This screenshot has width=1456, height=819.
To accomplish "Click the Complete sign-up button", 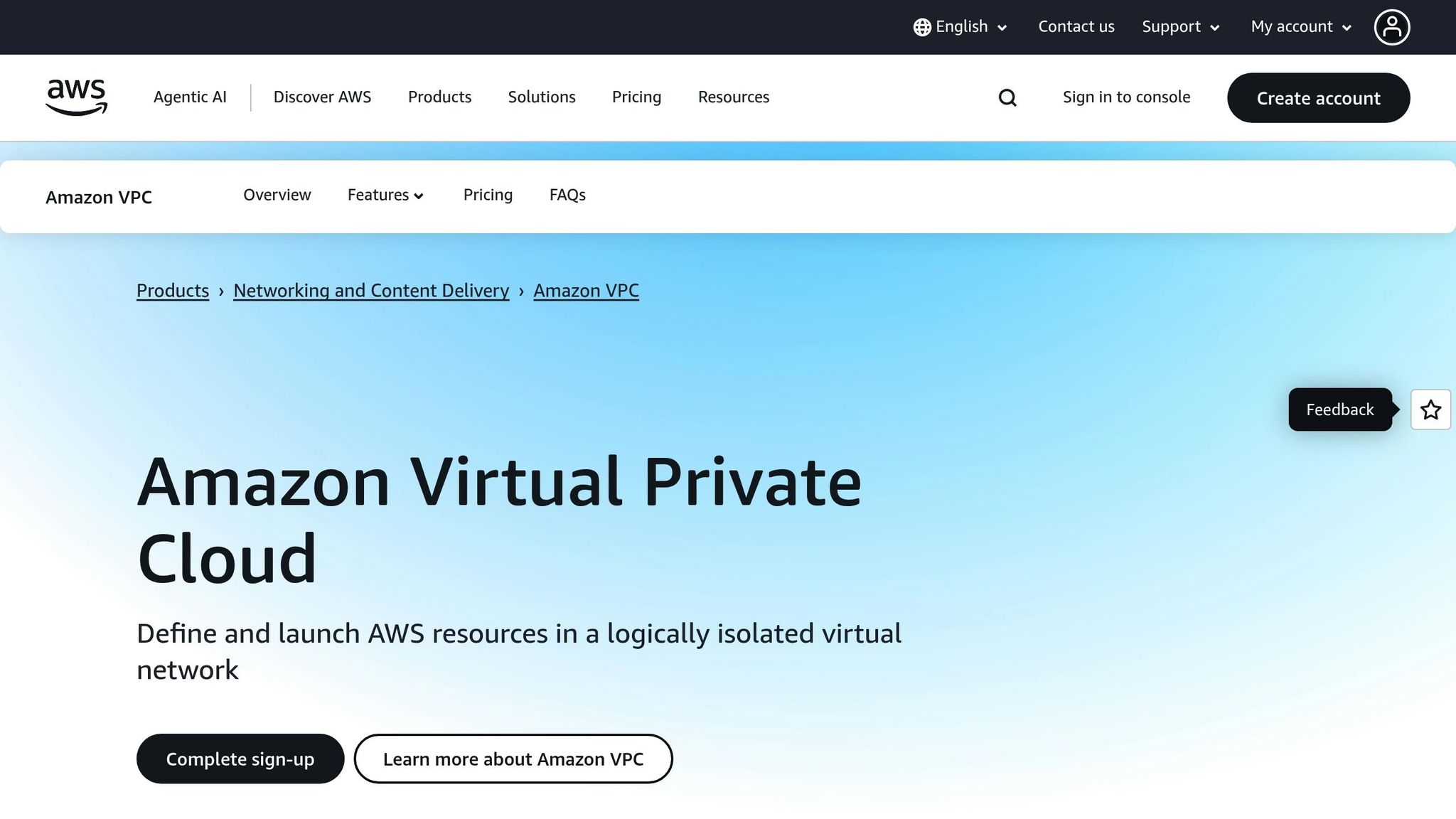I will click(240, 759).
